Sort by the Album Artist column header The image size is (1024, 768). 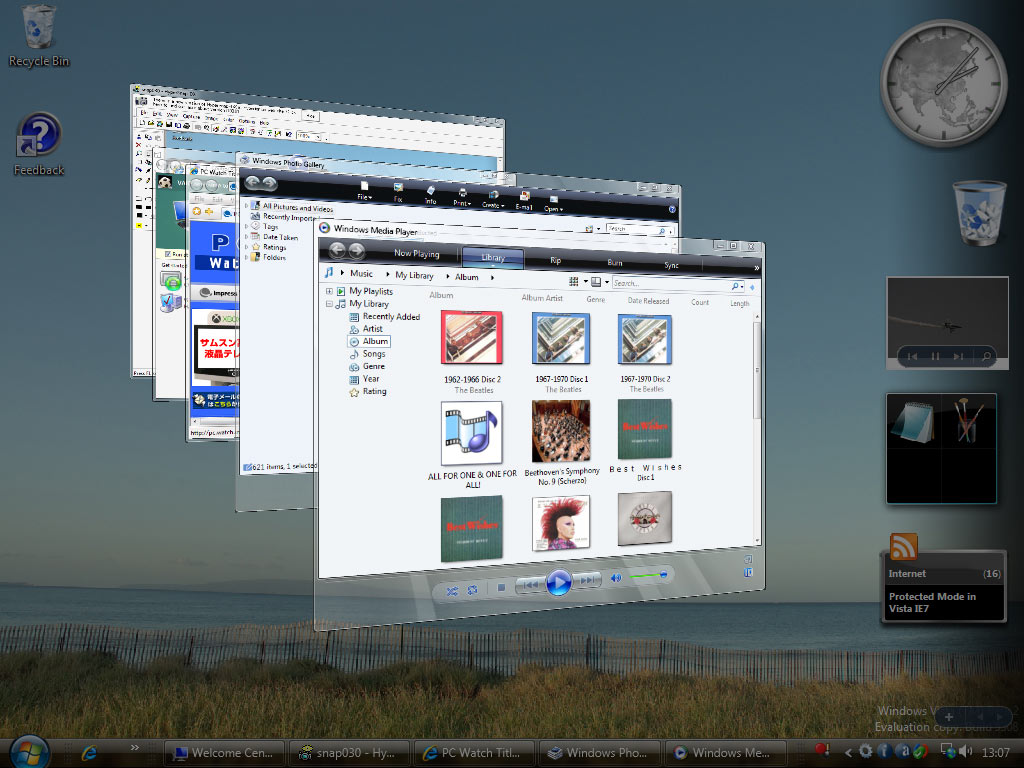pos(542,298)
